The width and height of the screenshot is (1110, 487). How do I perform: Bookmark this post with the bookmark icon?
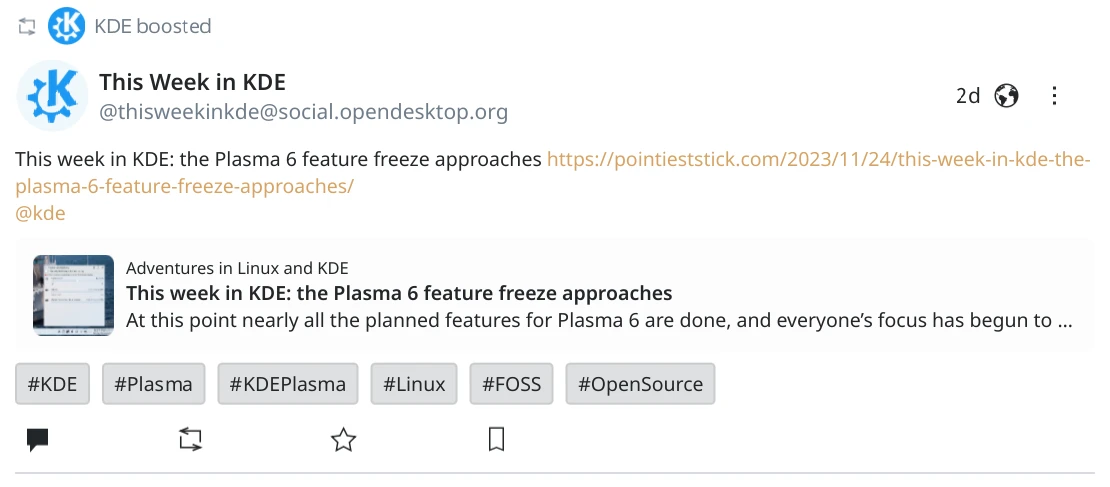[496, 440]
